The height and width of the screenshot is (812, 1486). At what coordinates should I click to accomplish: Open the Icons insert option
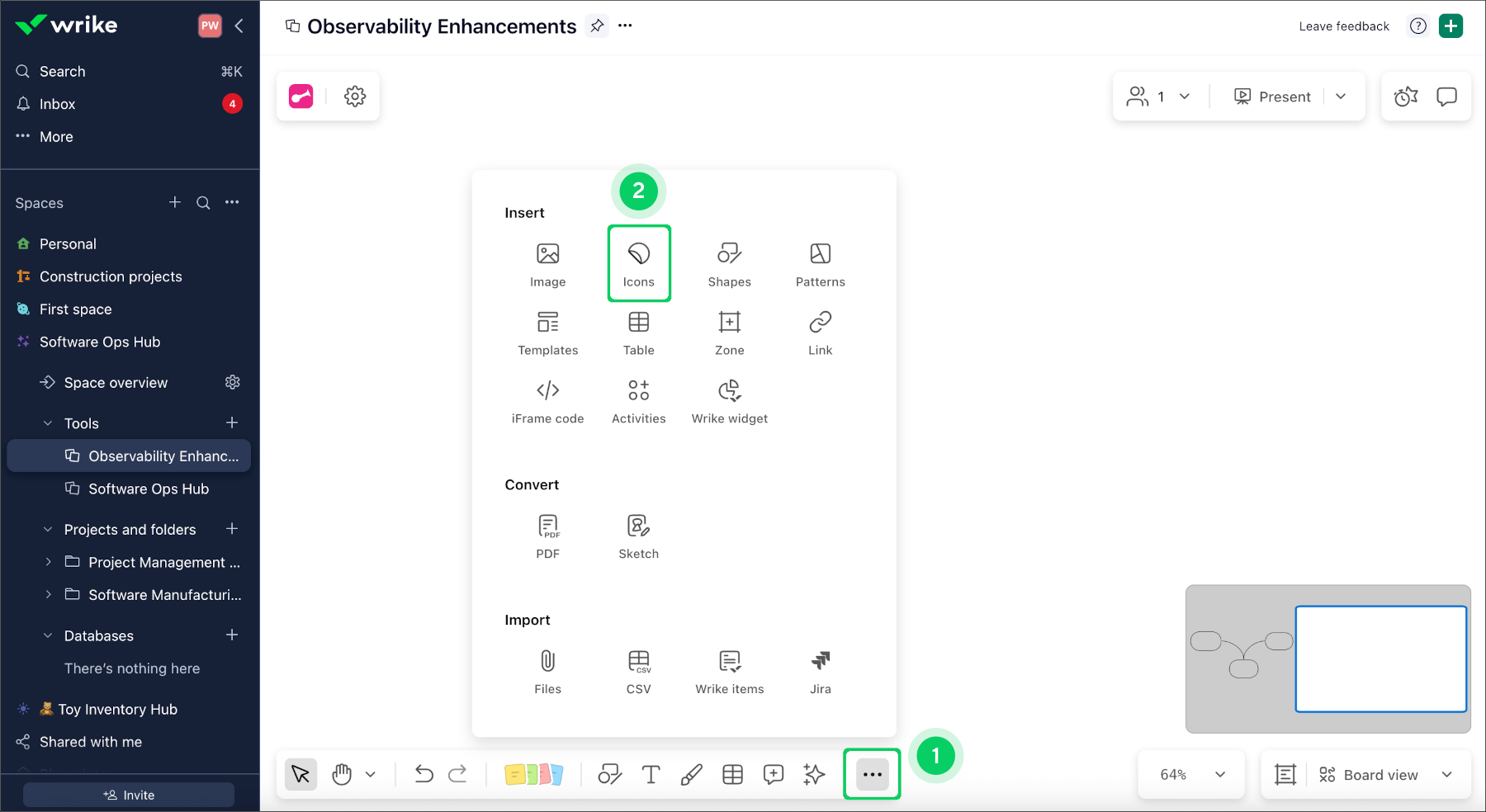pos(639,264)
